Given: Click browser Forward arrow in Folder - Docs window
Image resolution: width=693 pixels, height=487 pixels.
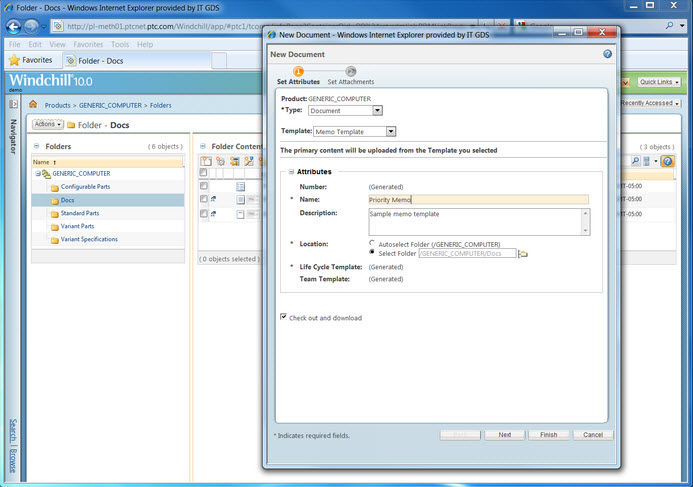Looking at the screenshot, I should point(31,27).
